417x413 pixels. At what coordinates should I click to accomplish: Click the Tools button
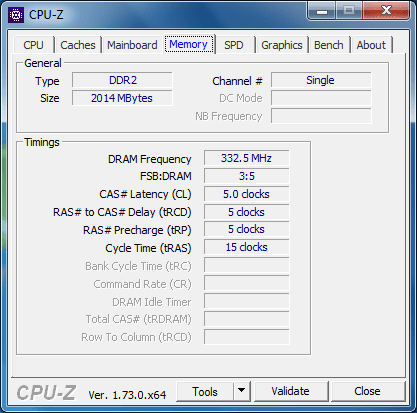pyautogui.click(x=205, y=392)
